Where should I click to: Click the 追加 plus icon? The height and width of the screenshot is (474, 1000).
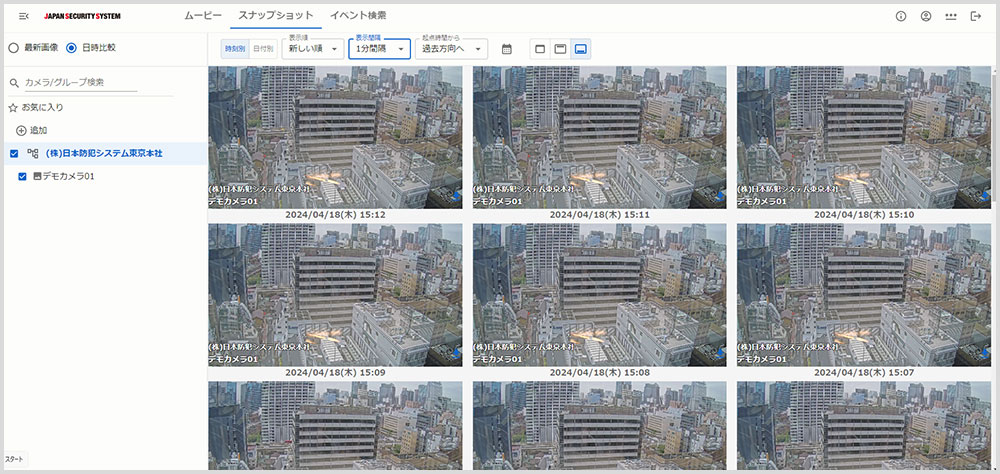tap(21, 130)
